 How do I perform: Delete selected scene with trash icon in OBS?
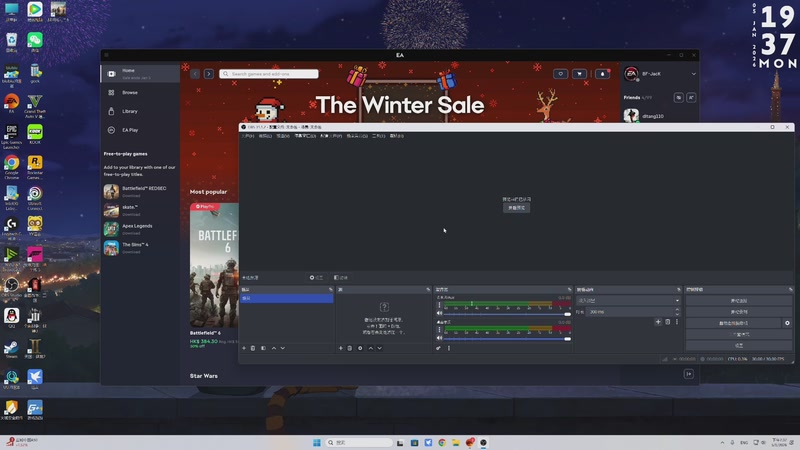pos(253,348)
